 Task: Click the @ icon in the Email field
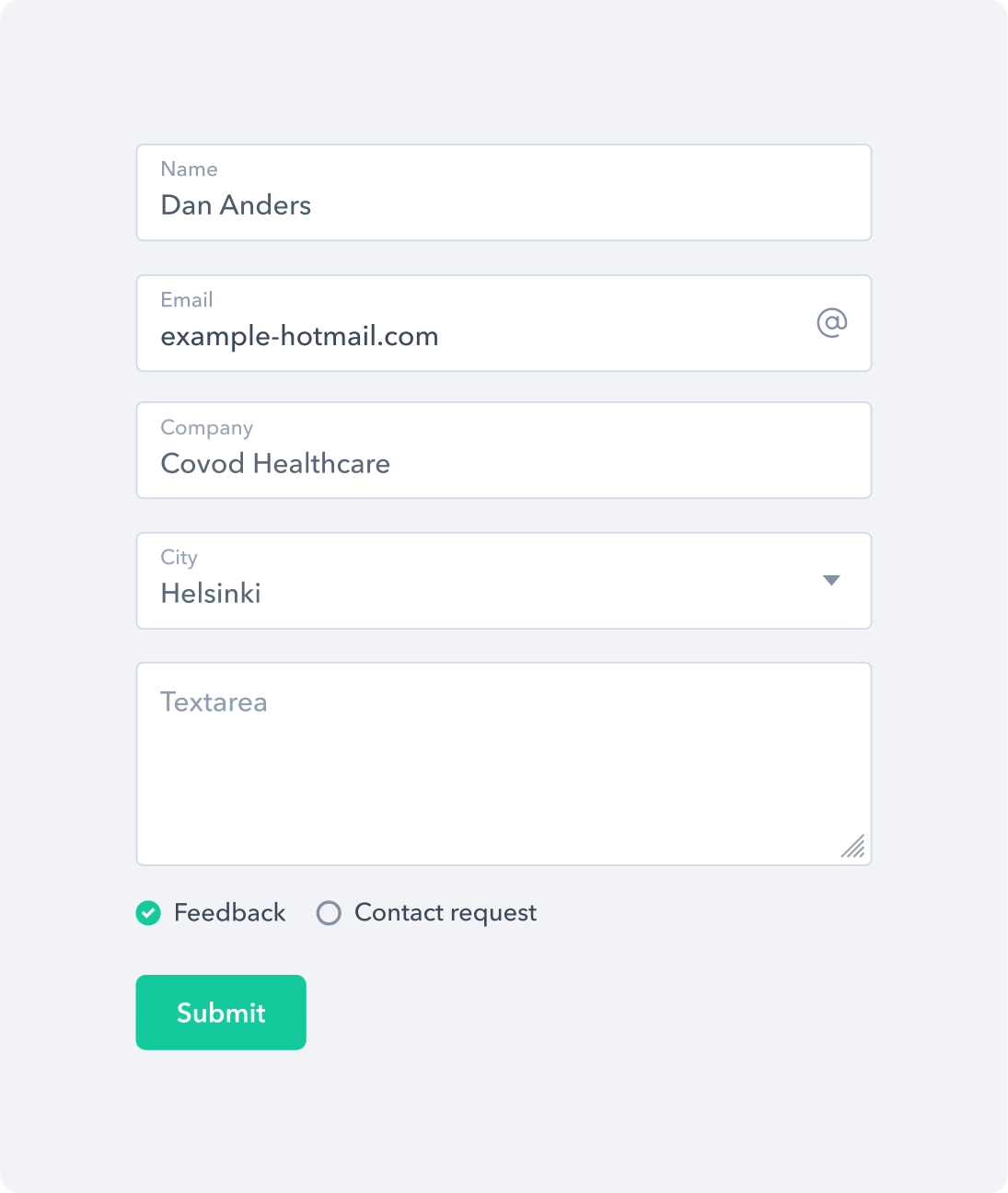coord(831,323)
